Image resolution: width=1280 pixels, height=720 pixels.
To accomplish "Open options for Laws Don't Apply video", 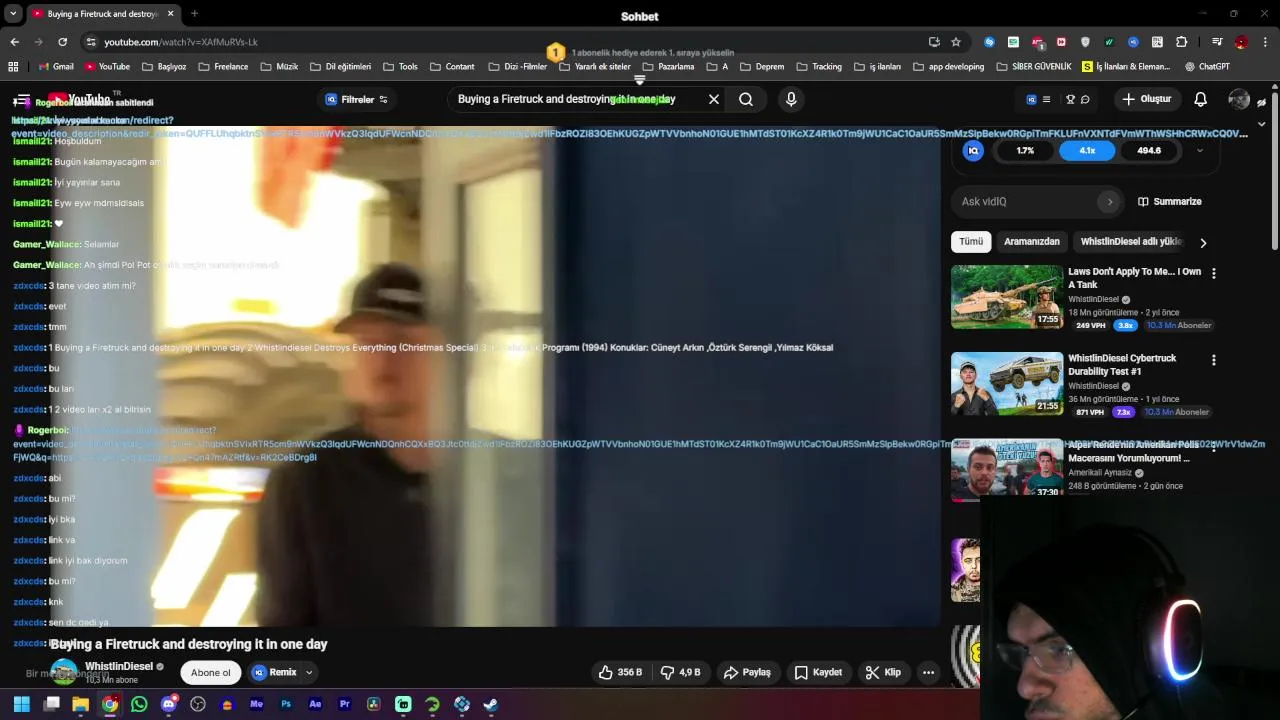I will point(1214,273).
